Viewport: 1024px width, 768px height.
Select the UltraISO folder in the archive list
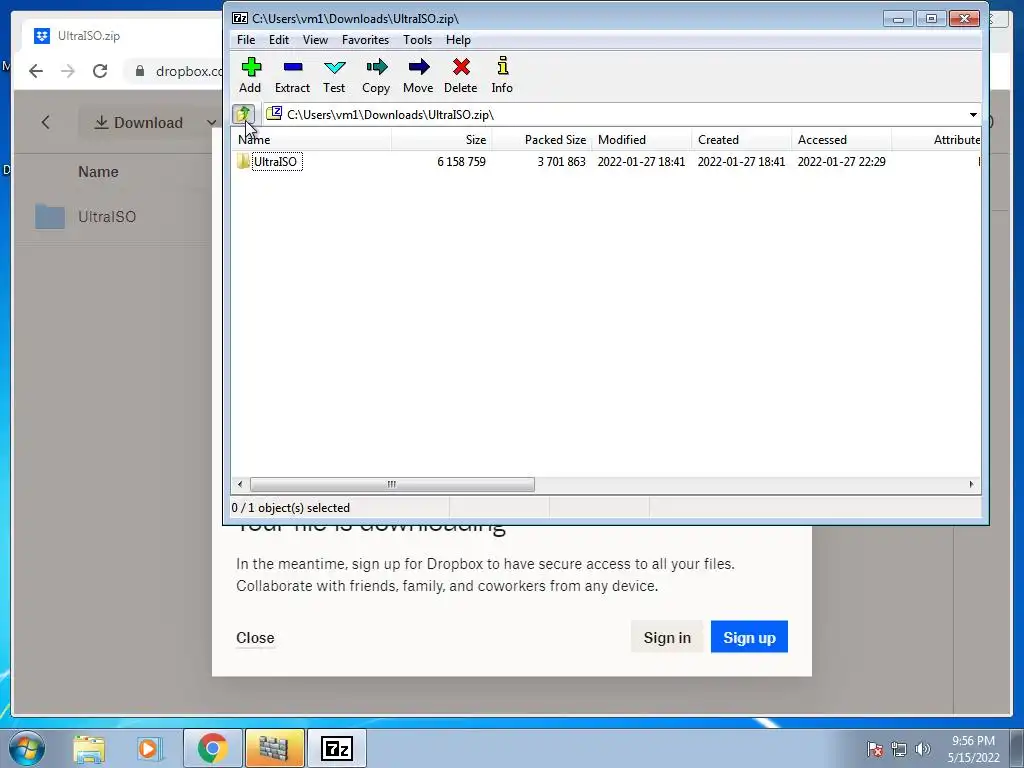click(277, 162)
